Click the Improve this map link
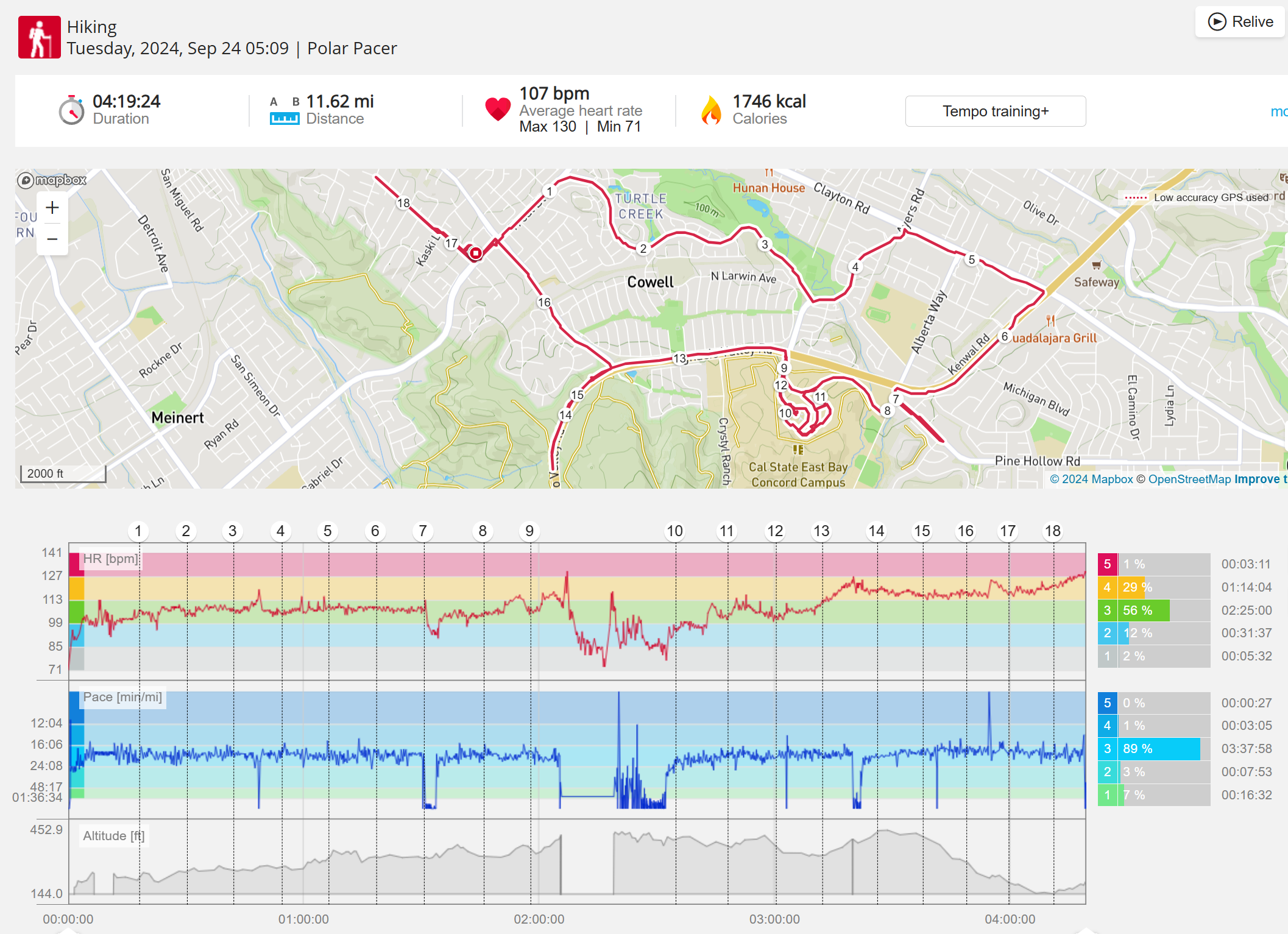Screen dimensions: 1288x934 pyautogui.click(x=1260, y=479)
